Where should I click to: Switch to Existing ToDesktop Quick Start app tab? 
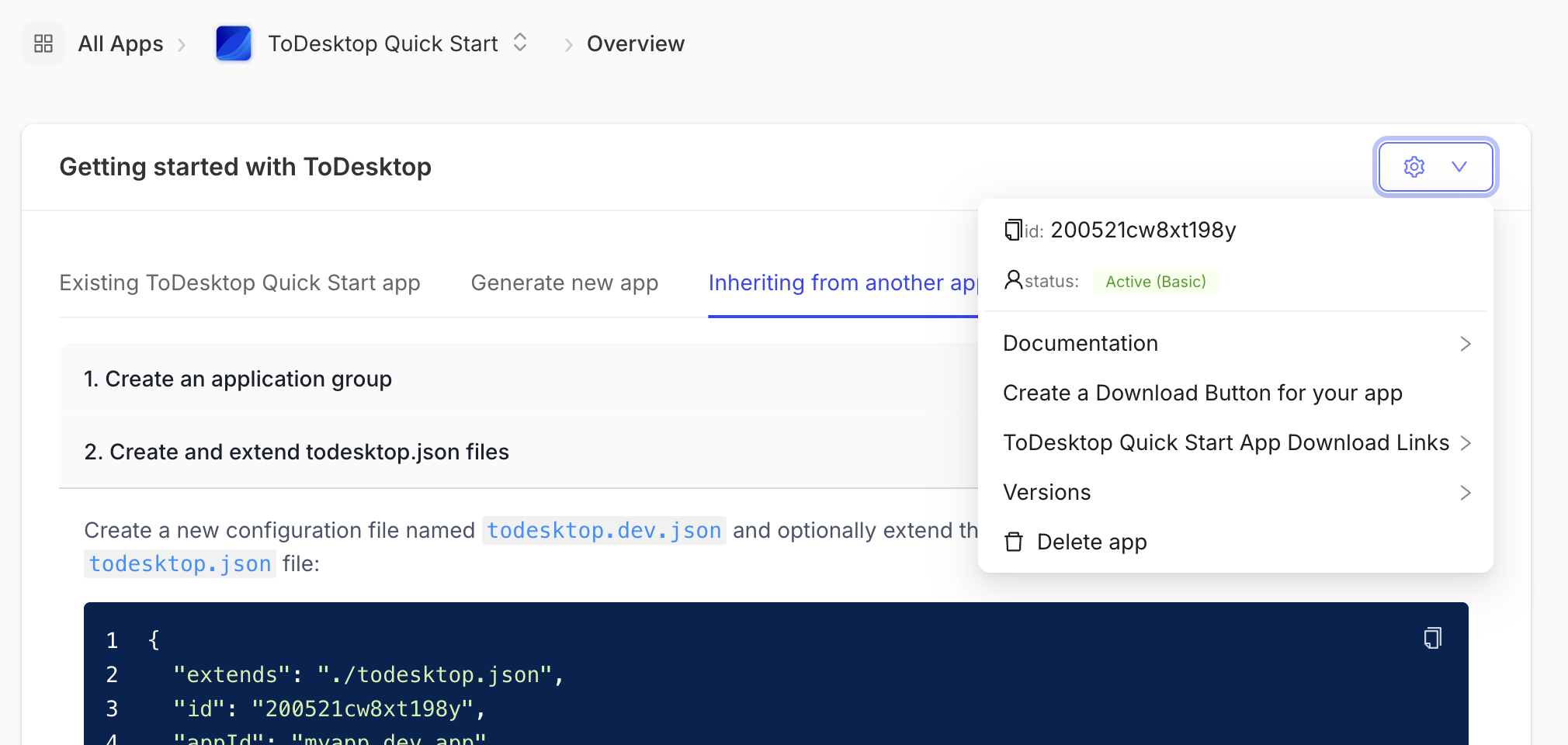pyautogui.click(x=240, y=282)
